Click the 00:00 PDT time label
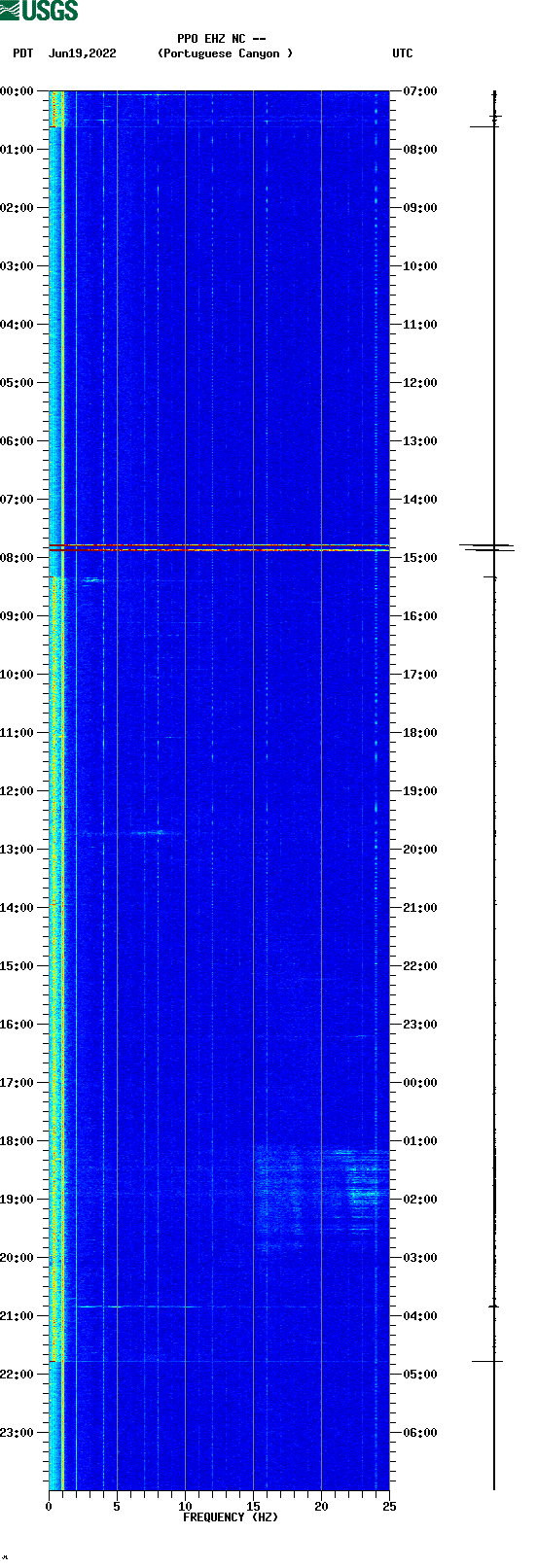The height and width of the screenshot is (1568, 537). pos(17,90)
